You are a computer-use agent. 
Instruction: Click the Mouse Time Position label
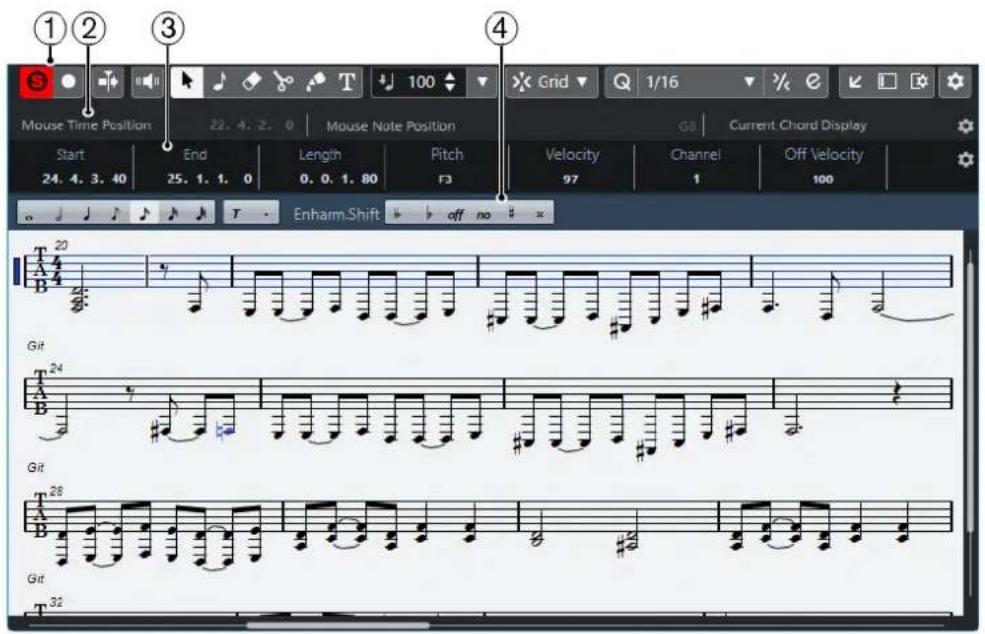point(86,125)
